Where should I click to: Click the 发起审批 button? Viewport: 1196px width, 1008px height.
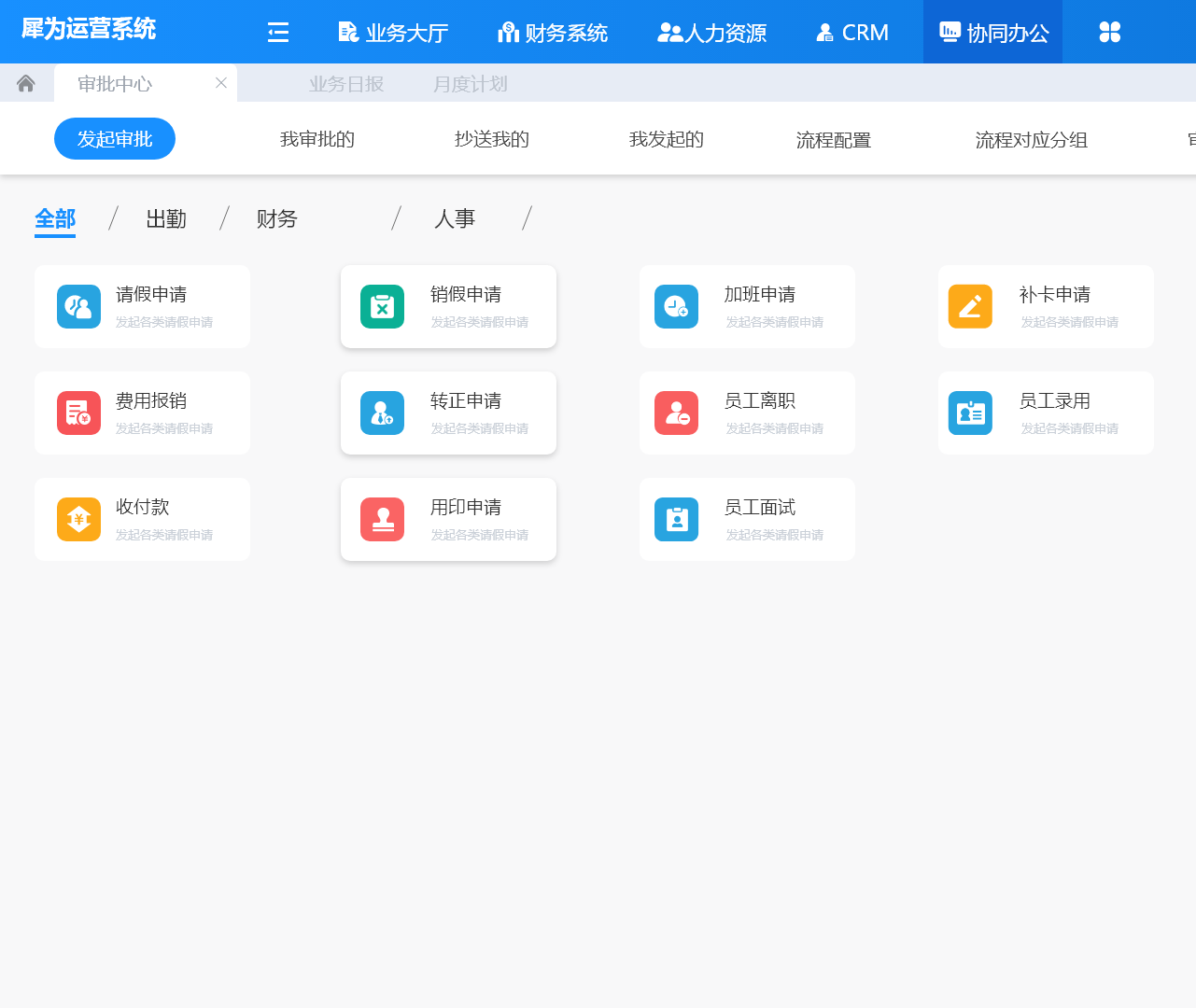point(115,139)
